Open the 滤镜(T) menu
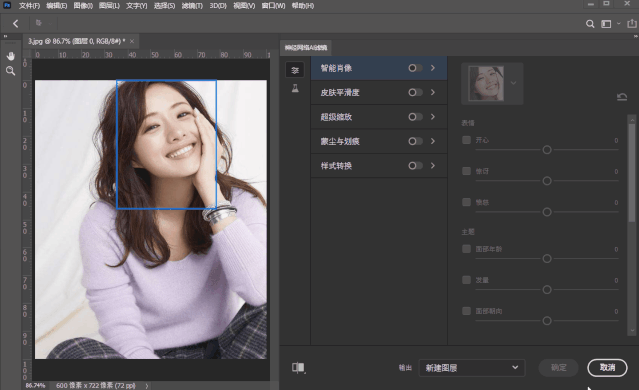Screen dimensions: 639x390 pyautogui.click(x=192, y=6)
